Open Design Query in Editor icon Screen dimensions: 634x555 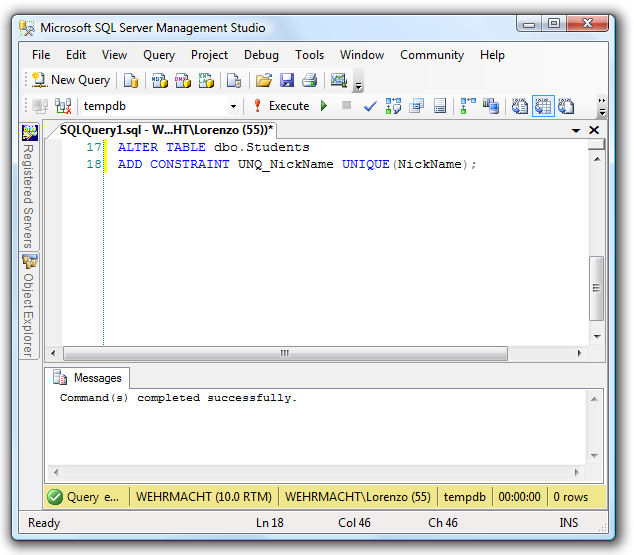416,106
